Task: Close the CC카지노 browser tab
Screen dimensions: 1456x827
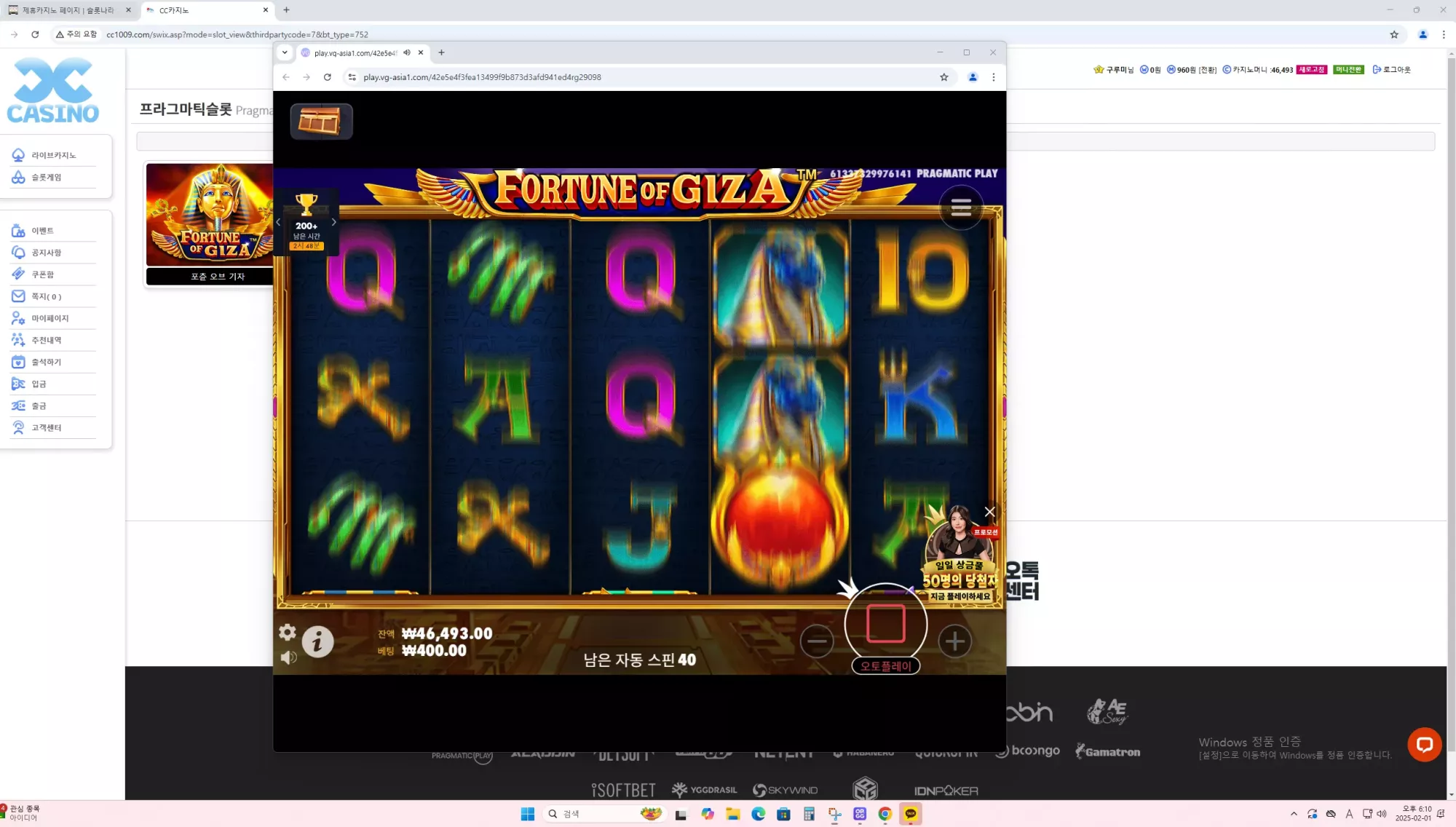Action: [x=266, y=10]
